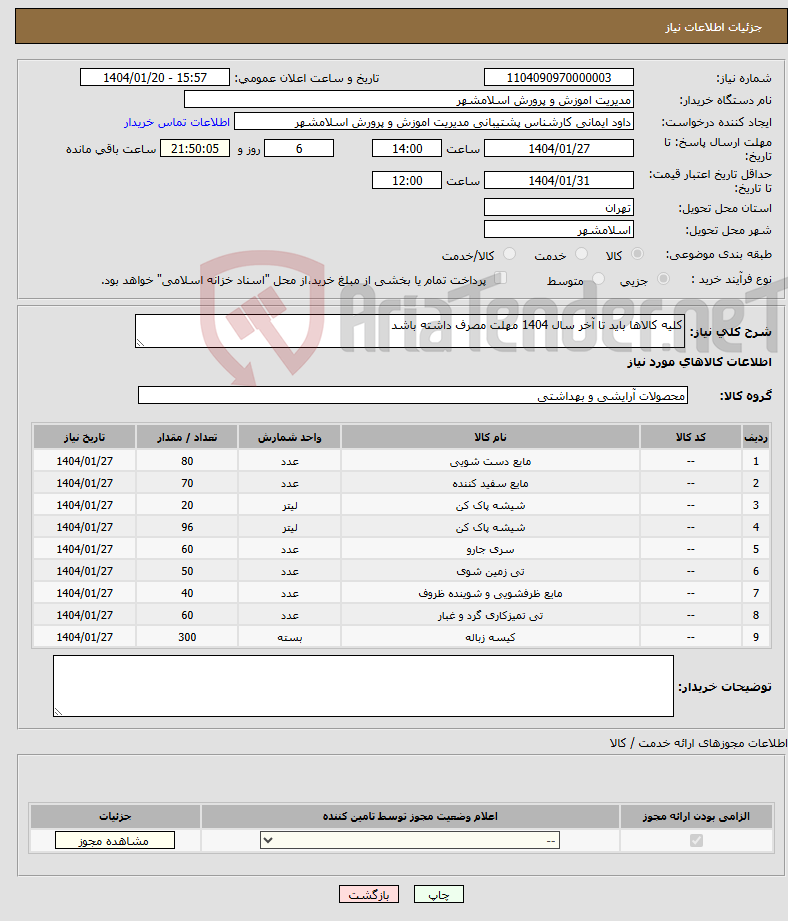The width and height of the screenshot is (788, 921).
Task: Click the اعلام وضعیت مجوز توسط تامین کننده header
Action: tap(410, 816)
